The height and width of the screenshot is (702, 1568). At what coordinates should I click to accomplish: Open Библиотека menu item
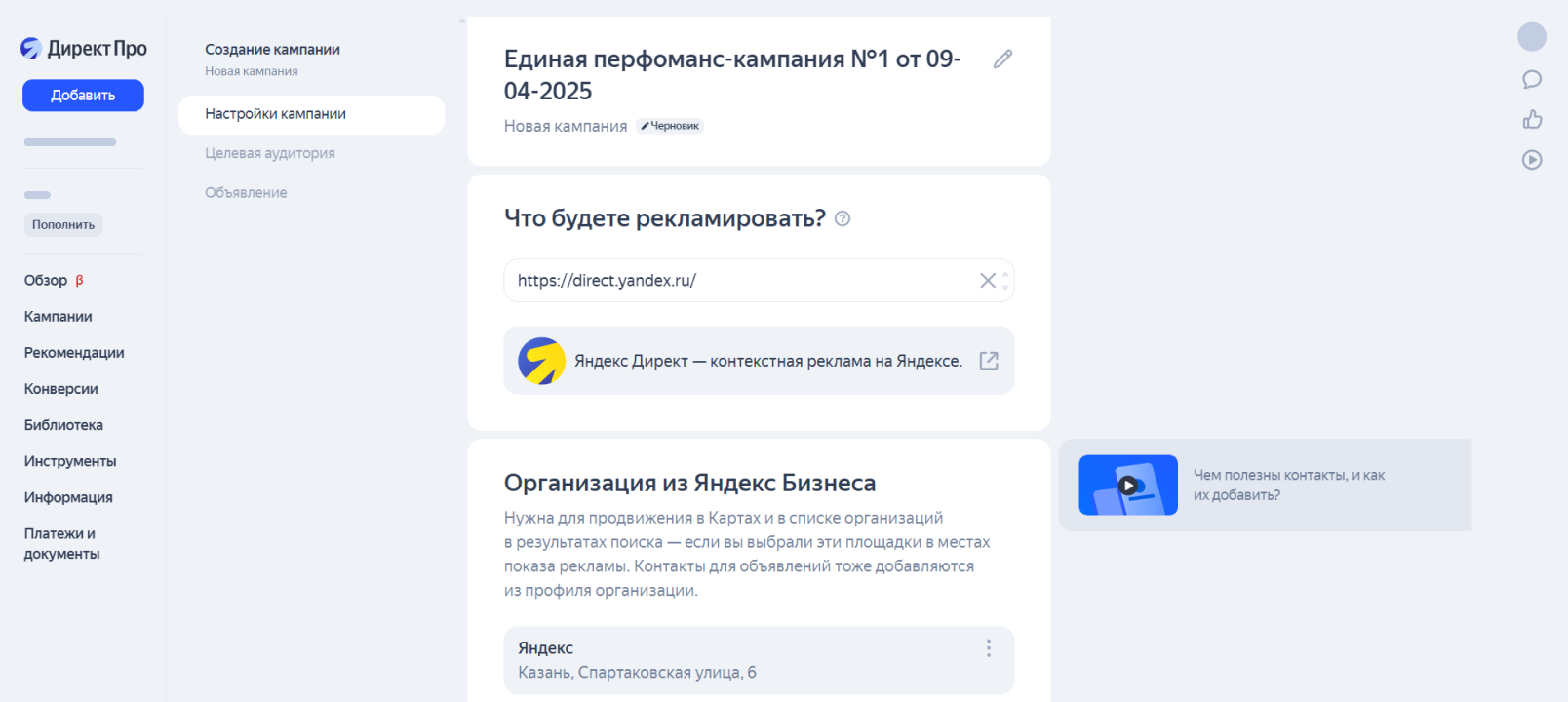click(63, 425)
